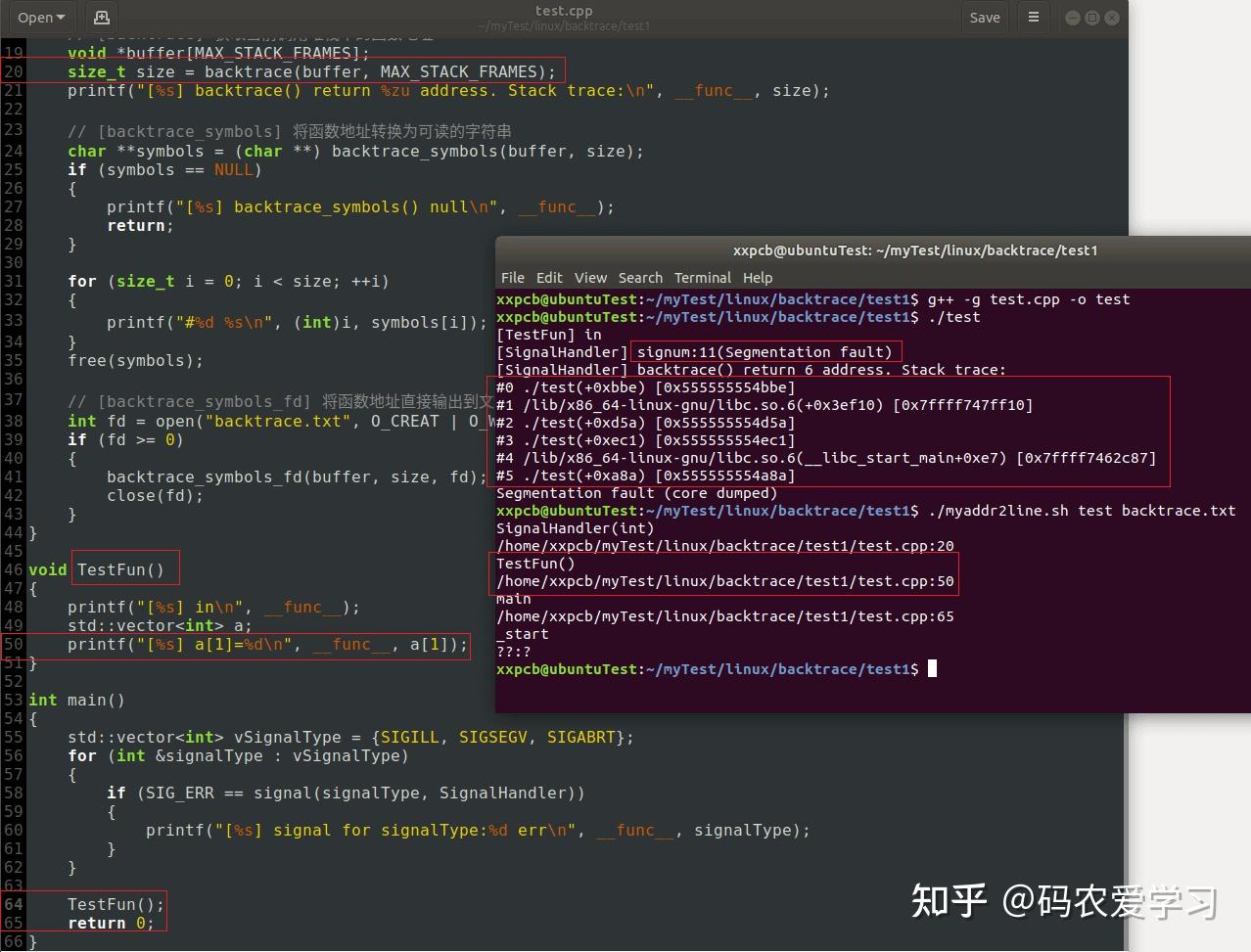Open the terminal's Edit menu
1251x952 pixels.
pos(549,278)
